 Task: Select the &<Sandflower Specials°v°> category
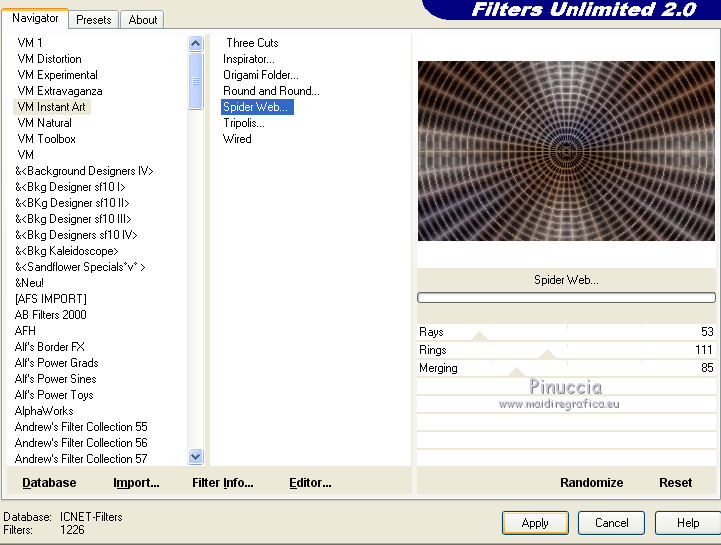point(80,267)
